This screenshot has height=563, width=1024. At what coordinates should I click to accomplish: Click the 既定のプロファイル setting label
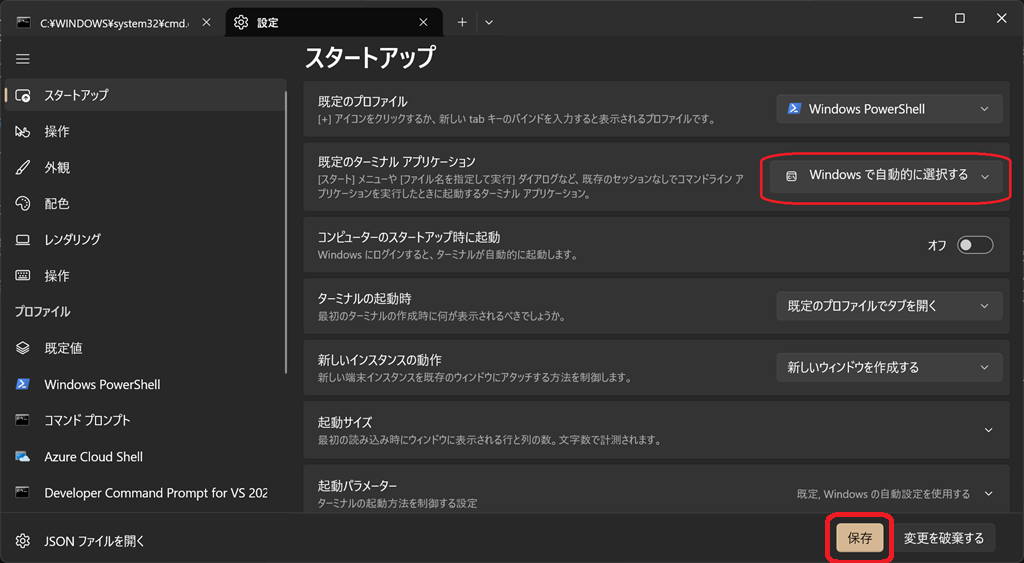pos(362,101)
